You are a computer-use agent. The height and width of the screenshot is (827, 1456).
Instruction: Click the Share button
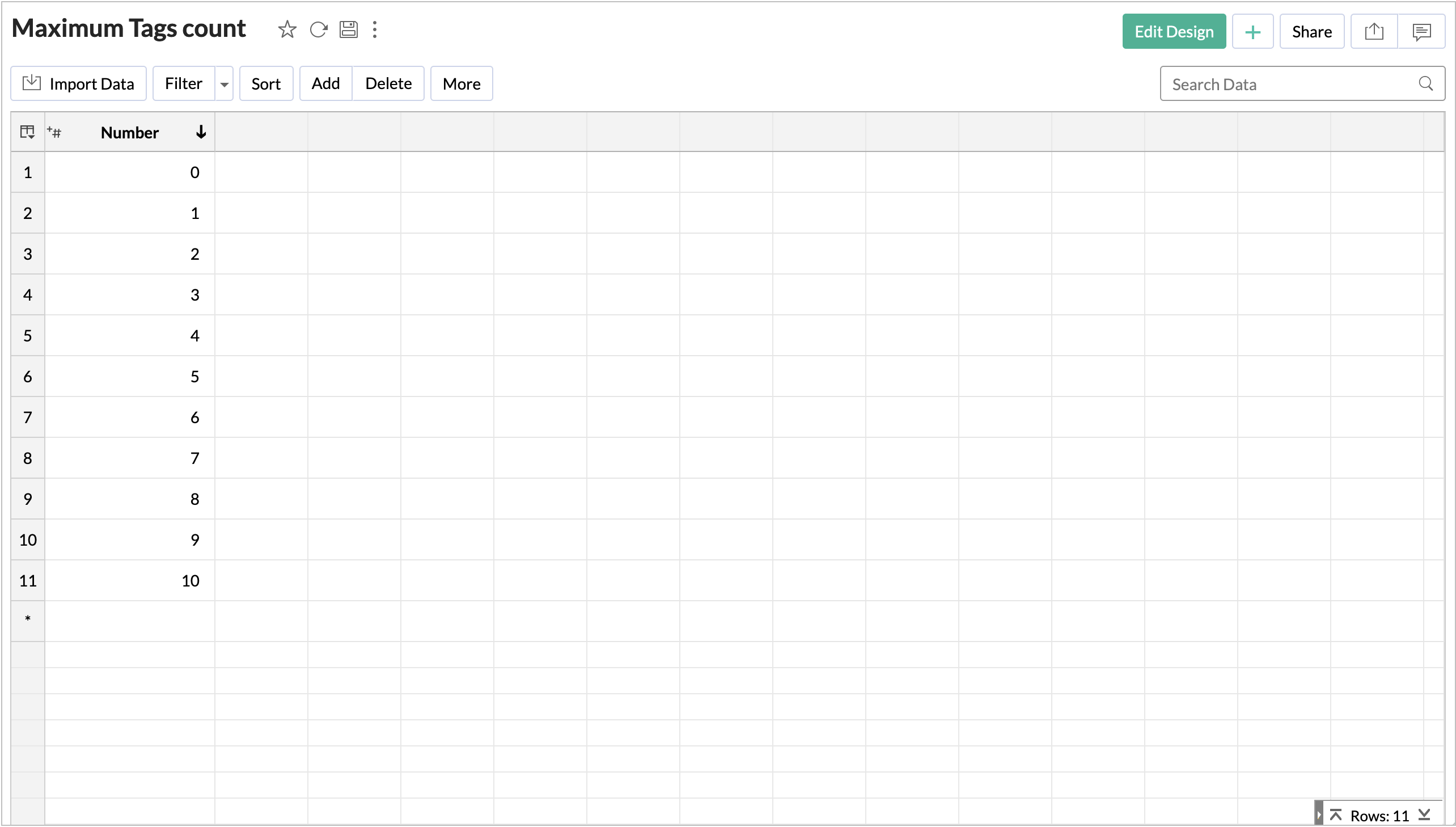tap(1311, 32)
